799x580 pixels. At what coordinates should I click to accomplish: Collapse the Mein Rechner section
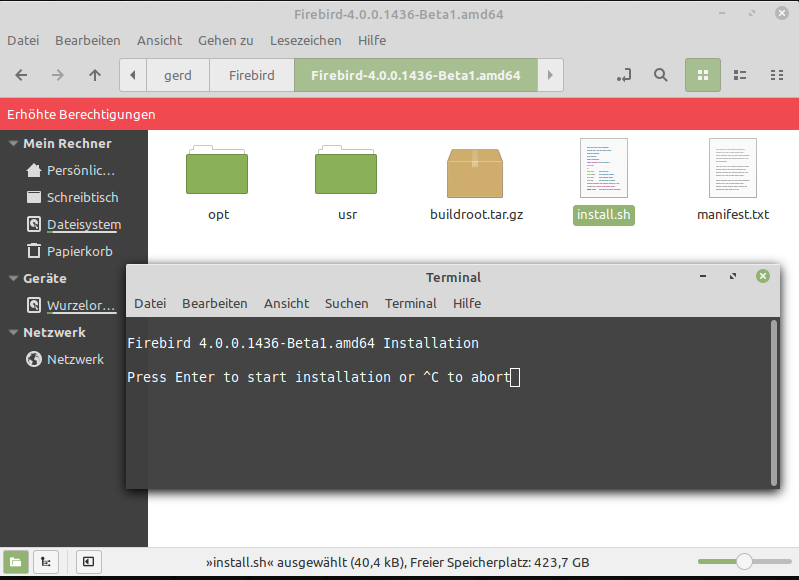14,144
